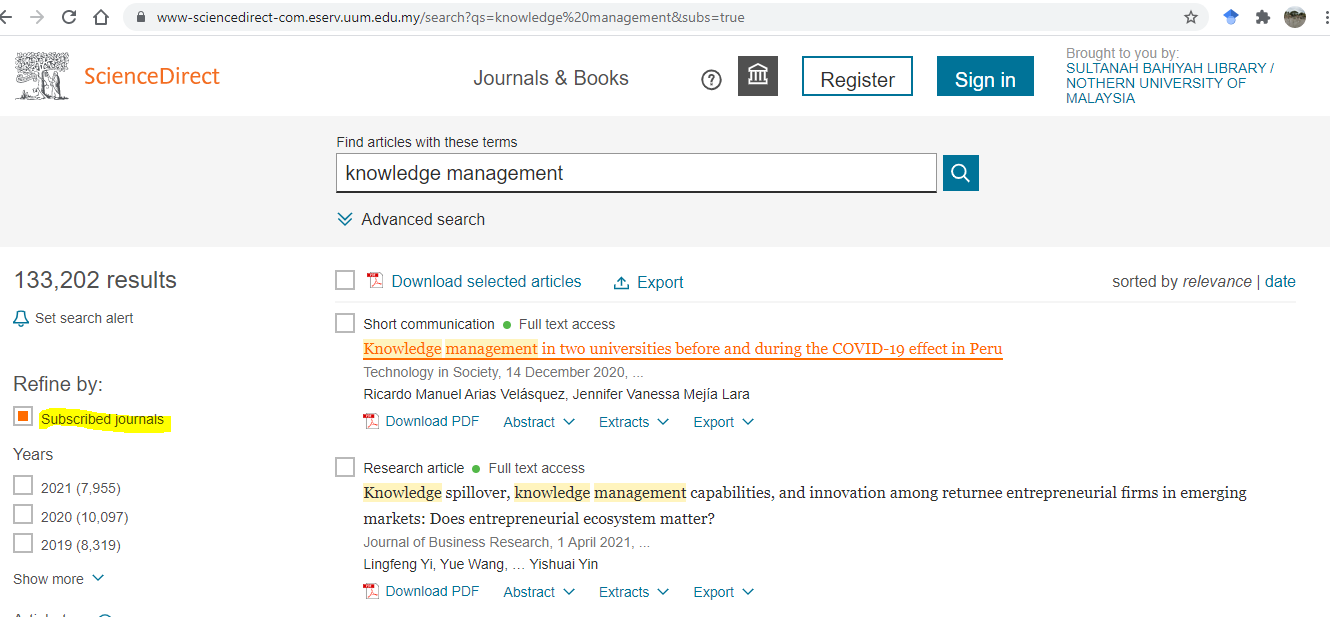Click the ScienceDirect wordmark
1330x617 pixels.
coord(152,76)
